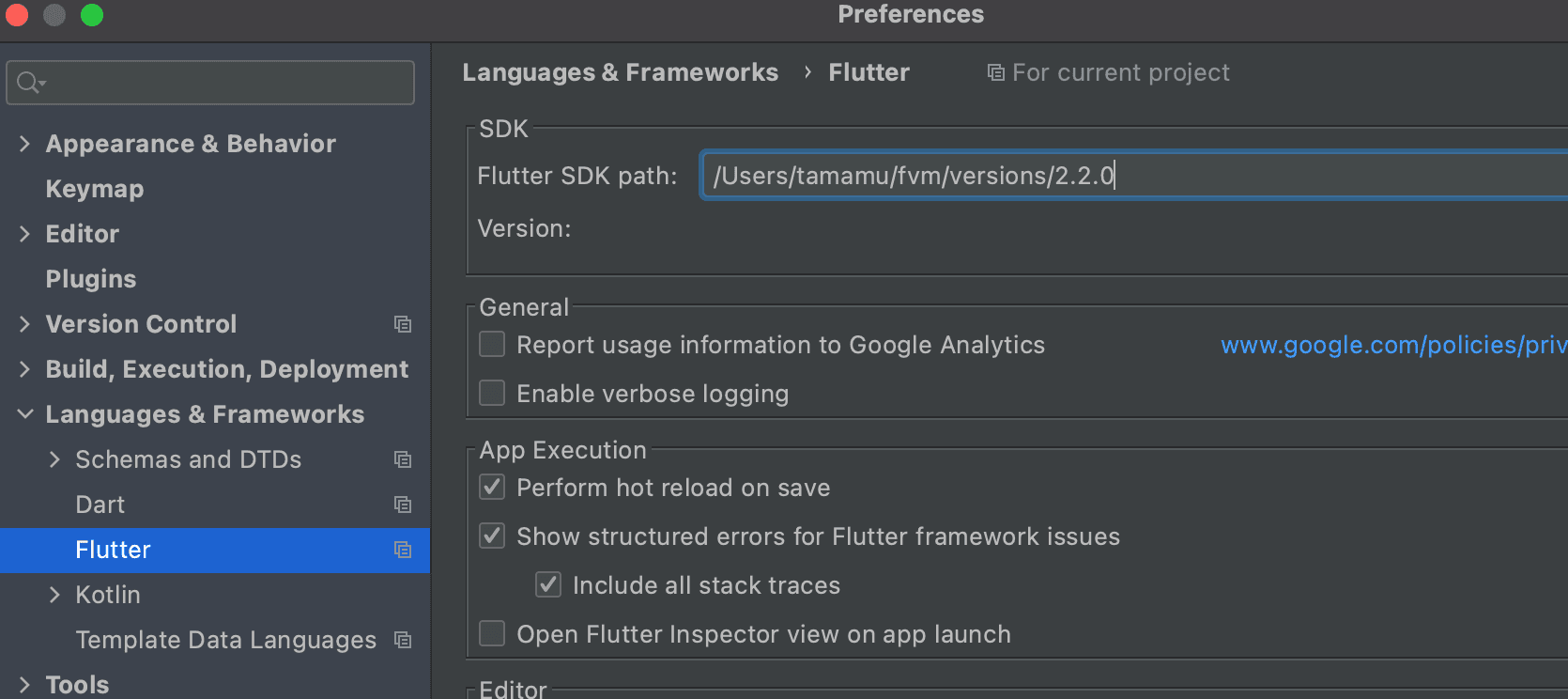Enable verbose logging checkbox
1568x699 pixels.
coord(492,393)
